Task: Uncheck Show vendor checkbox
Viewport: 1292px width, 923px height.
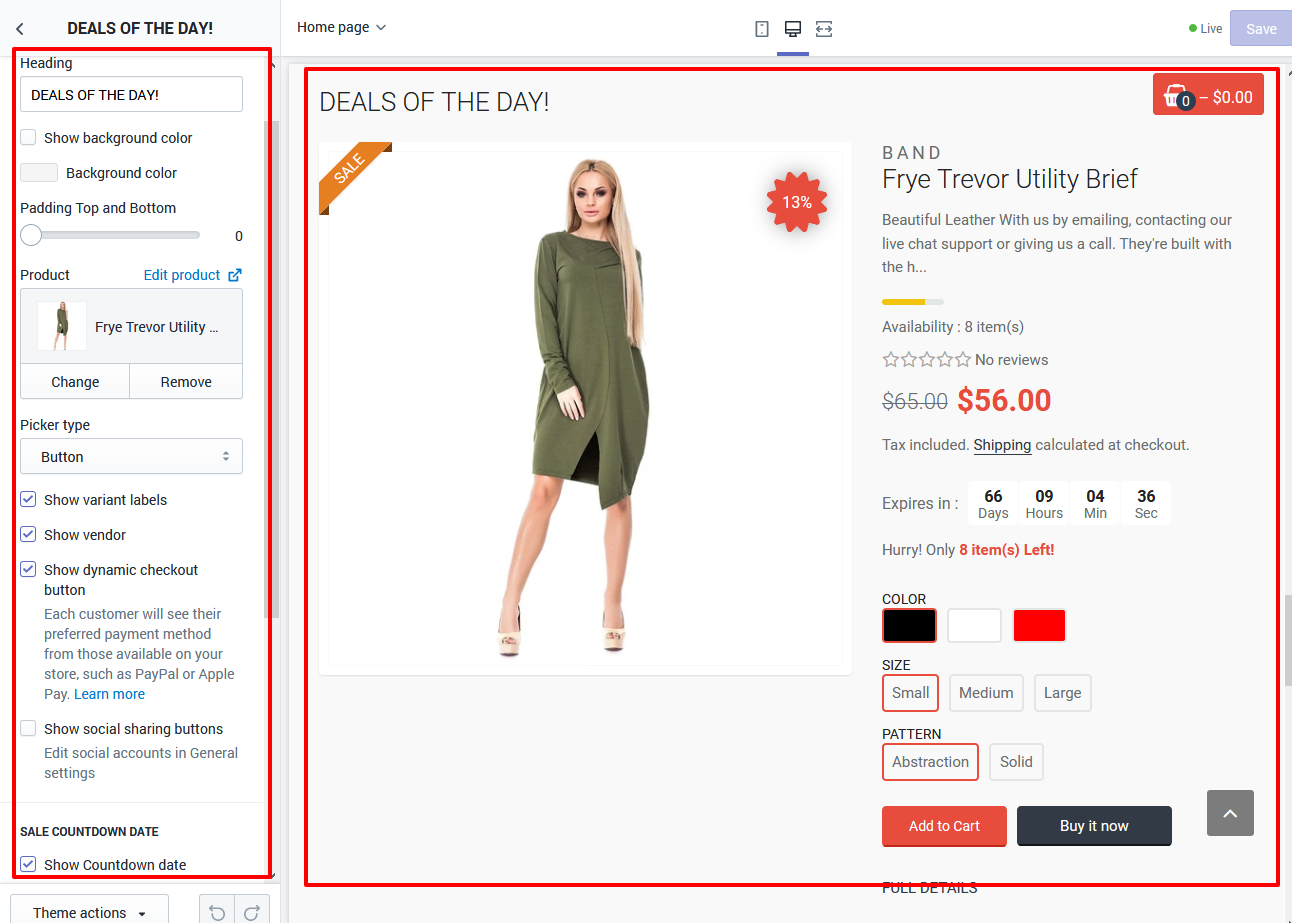Action: (29, 535)
